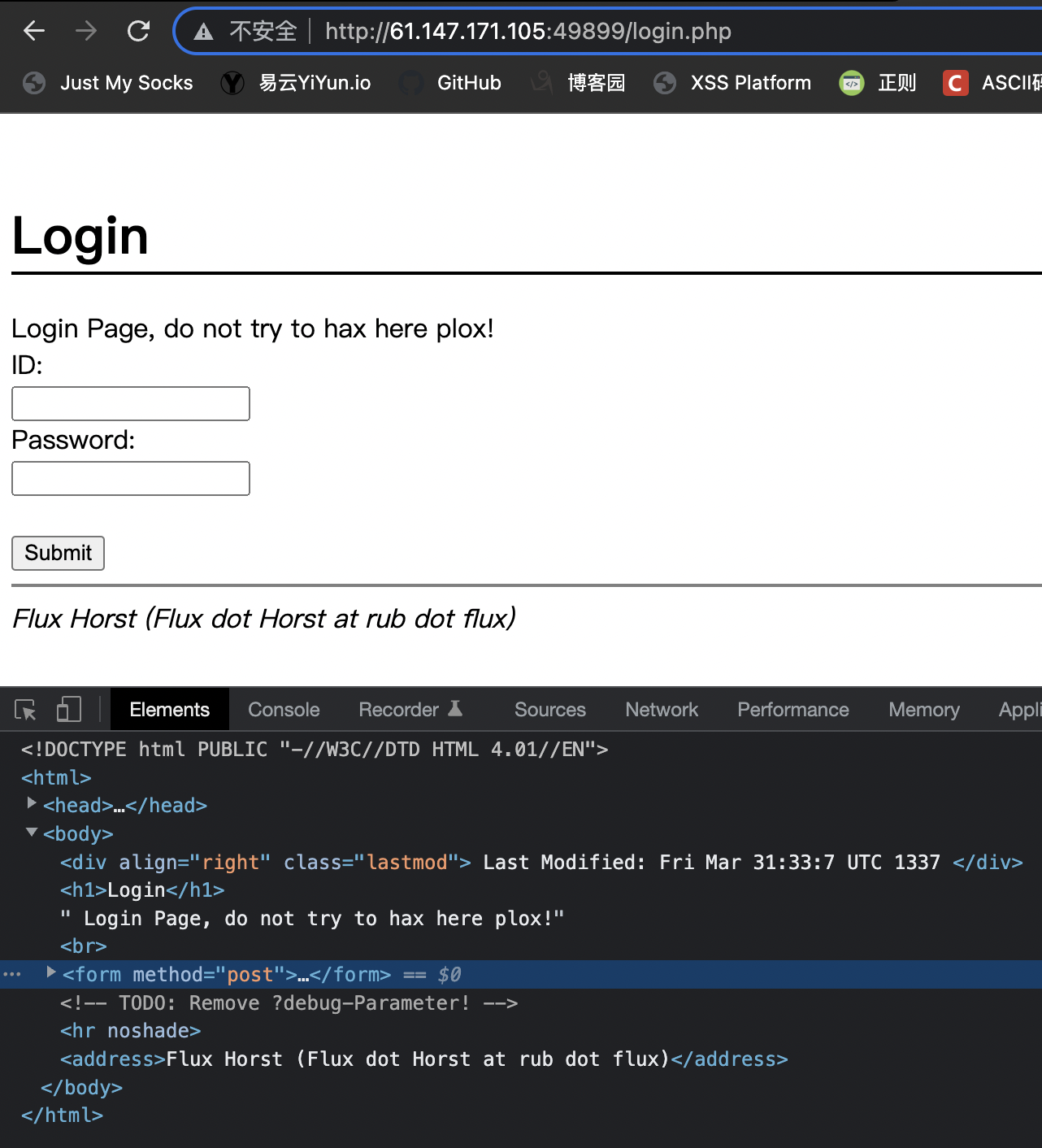Open the Just My Socks bookmark
Screen dimensions: 1042x1148
[x=108, y=83]
